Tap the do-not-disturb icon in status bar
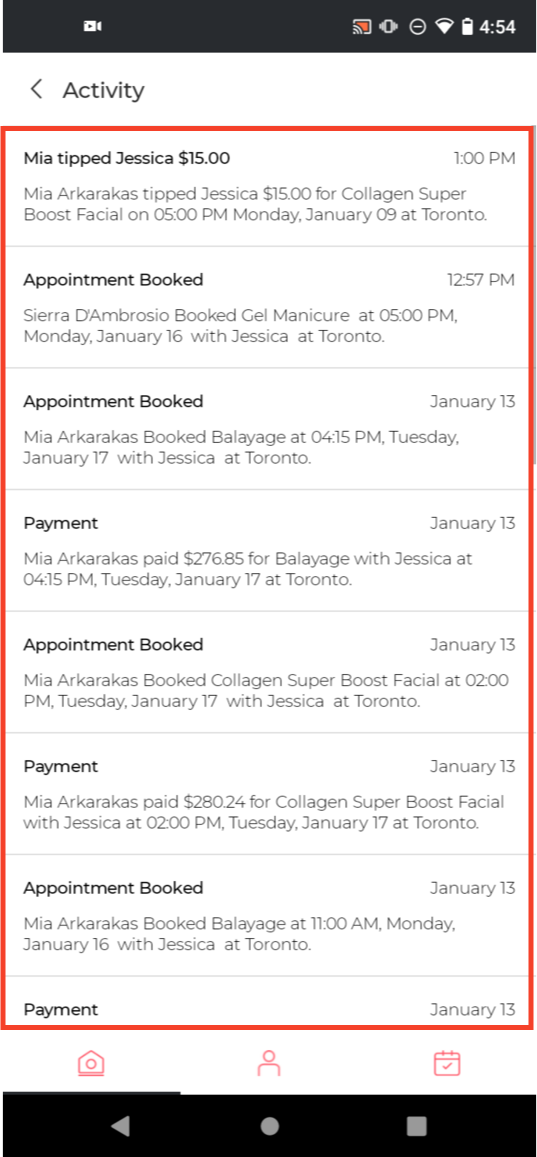This screenshot has height=1157, width=537. pos(418,27)
